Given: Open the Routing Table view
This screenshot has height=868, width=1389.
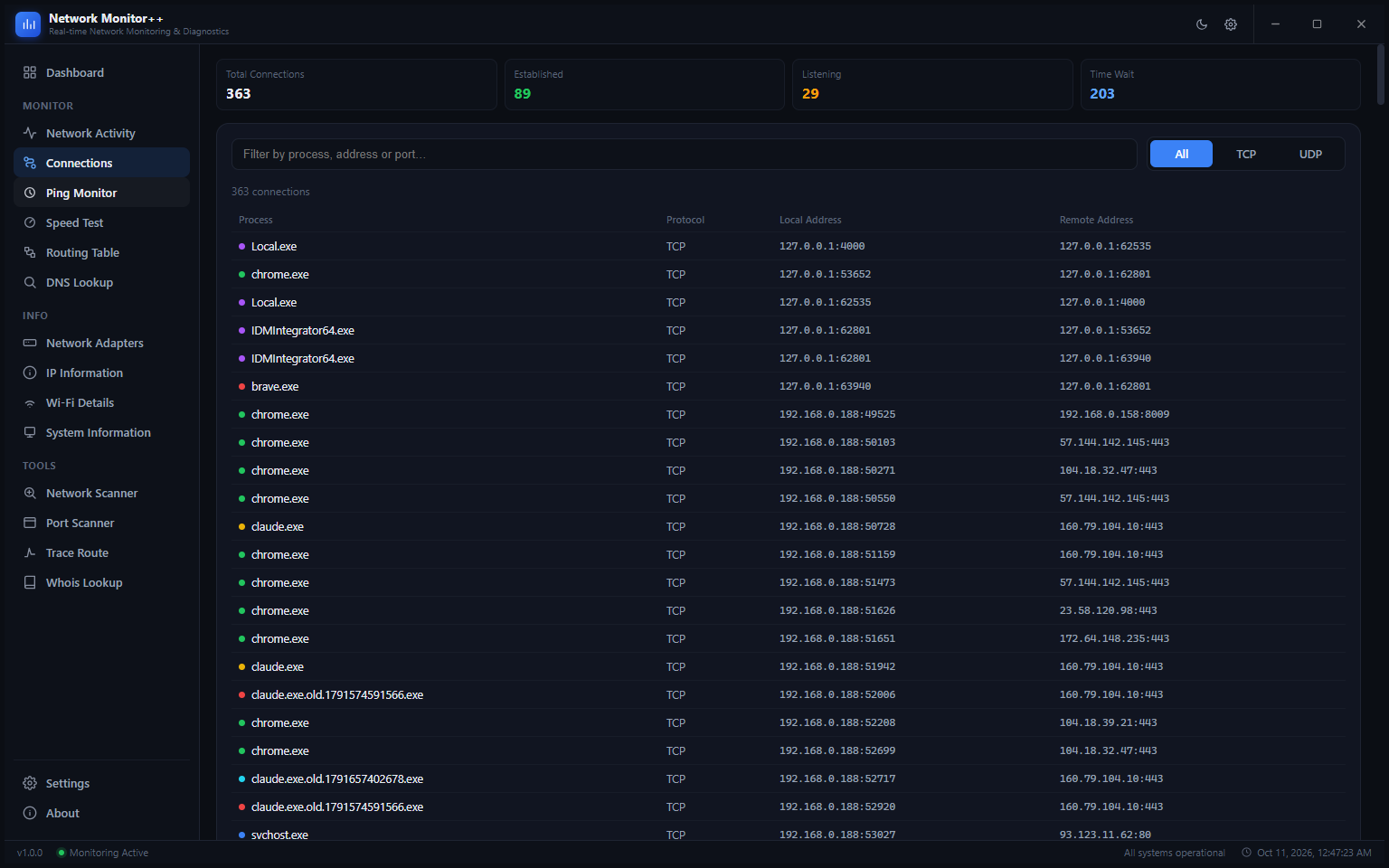Looking at the screenshot, I should (101, 252).
